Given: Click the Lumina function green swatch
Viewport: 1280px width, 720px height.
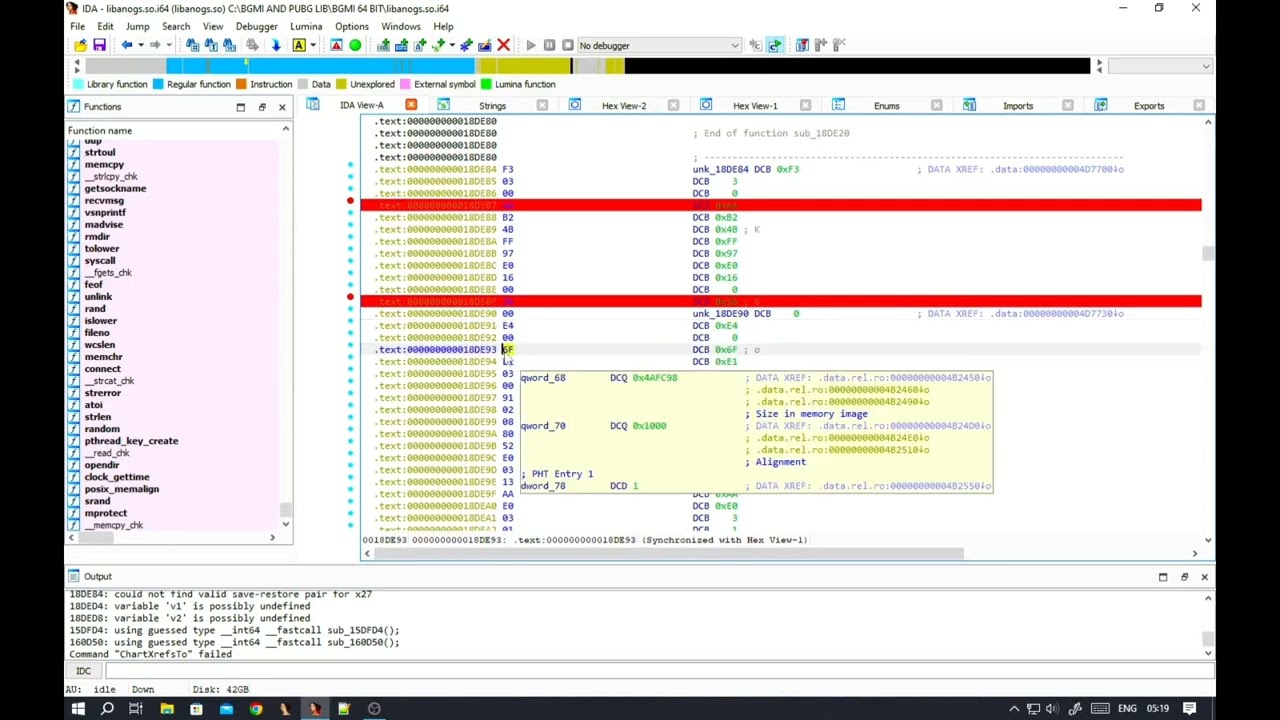Looking at the screenshot, I should point(486,84).
